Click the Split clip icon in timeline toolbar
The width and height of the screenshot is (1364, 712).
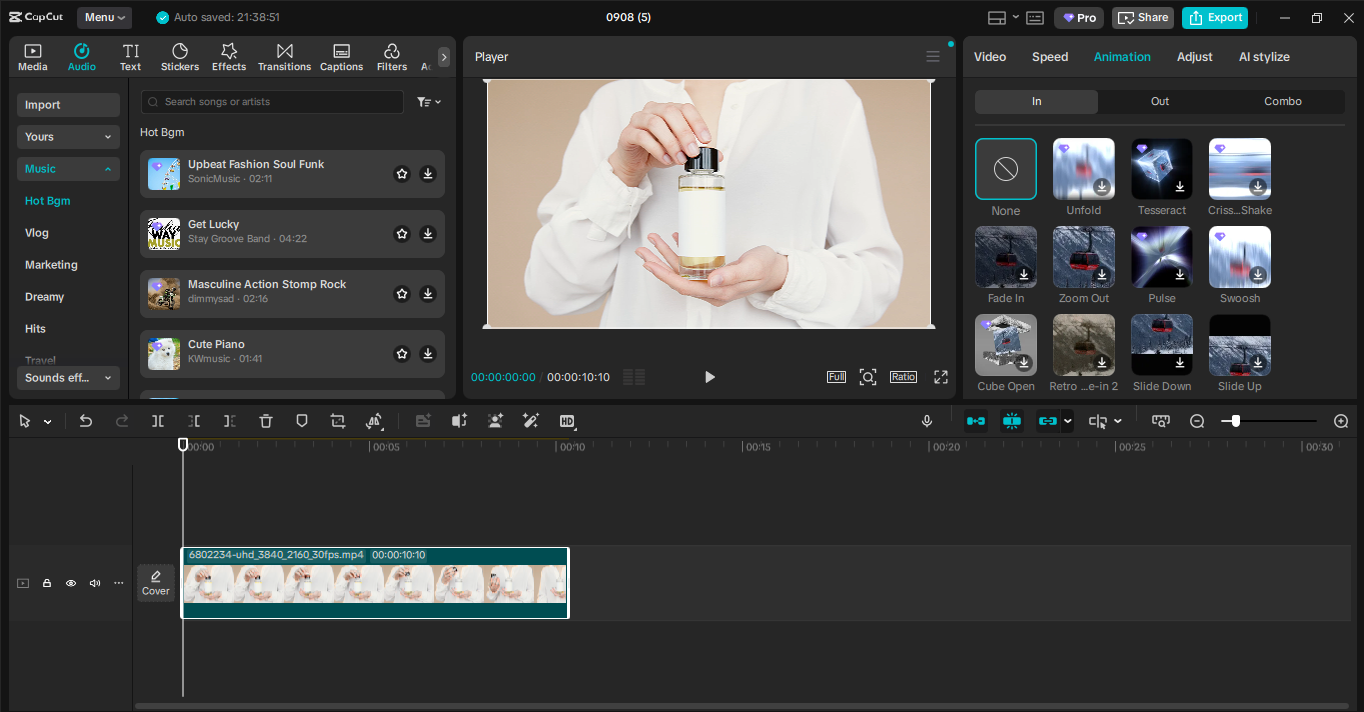[158, 421]
